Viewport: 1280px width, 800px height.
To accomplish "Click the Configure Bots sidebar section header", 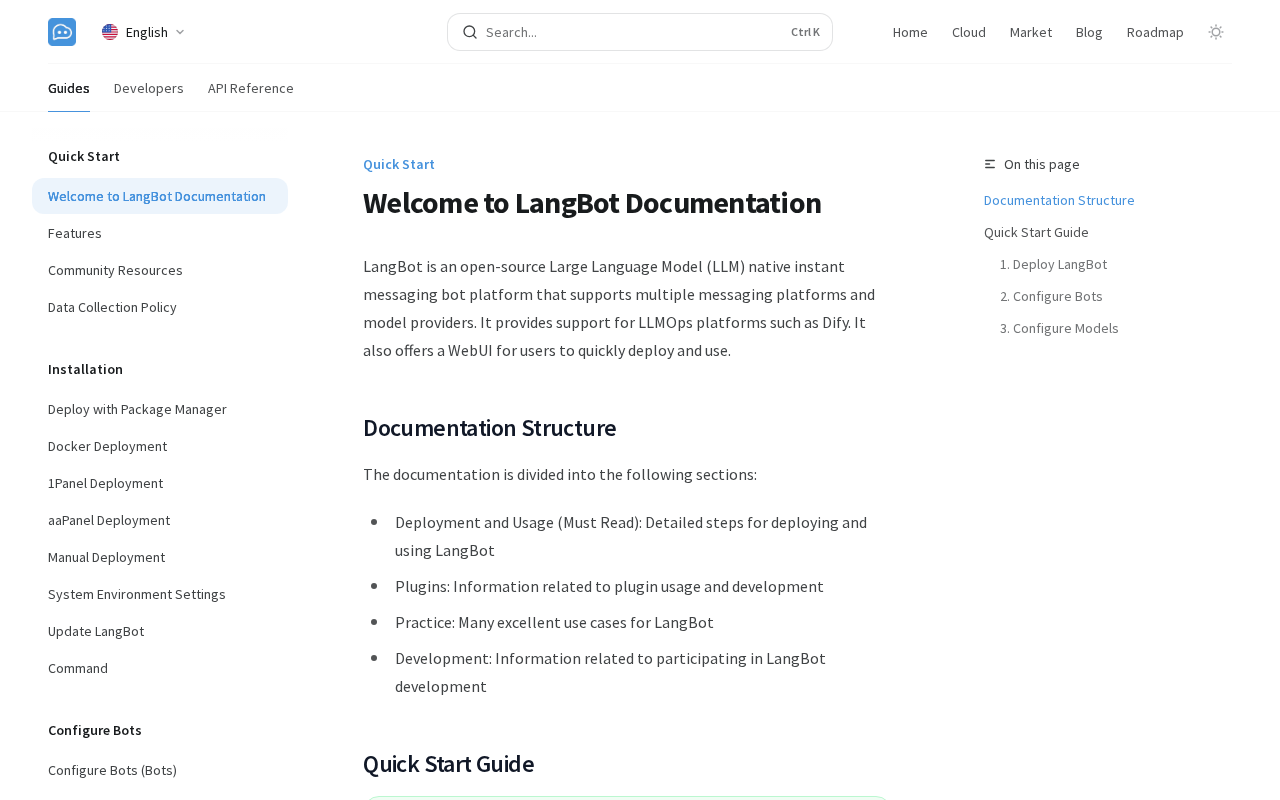I will 95,730.
